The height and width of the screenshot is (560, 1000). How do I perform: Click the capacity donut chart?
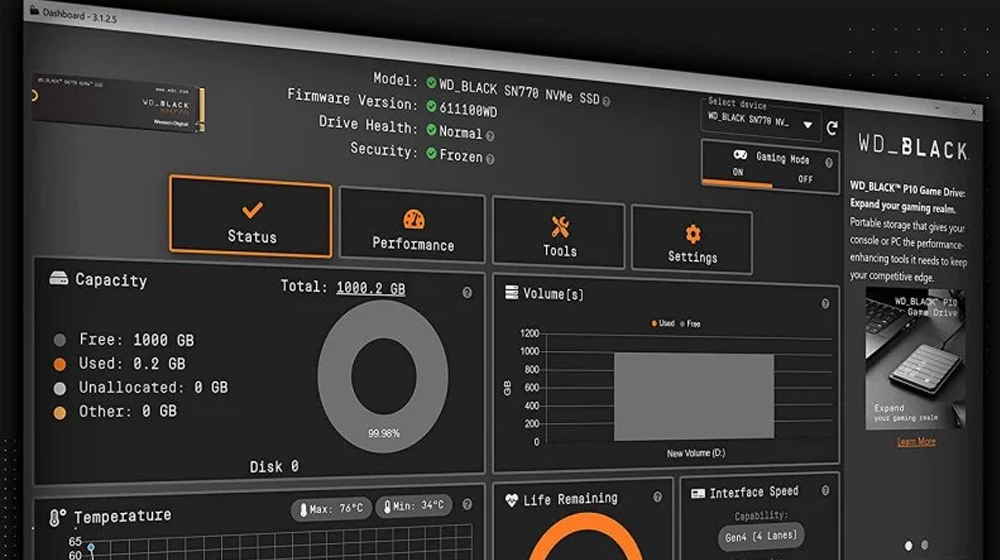[x=383, y=376]
